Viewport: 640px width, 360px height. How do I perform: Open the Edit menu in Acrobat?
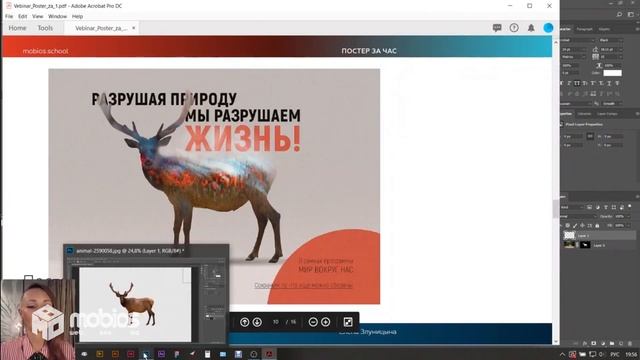point(22,16)
